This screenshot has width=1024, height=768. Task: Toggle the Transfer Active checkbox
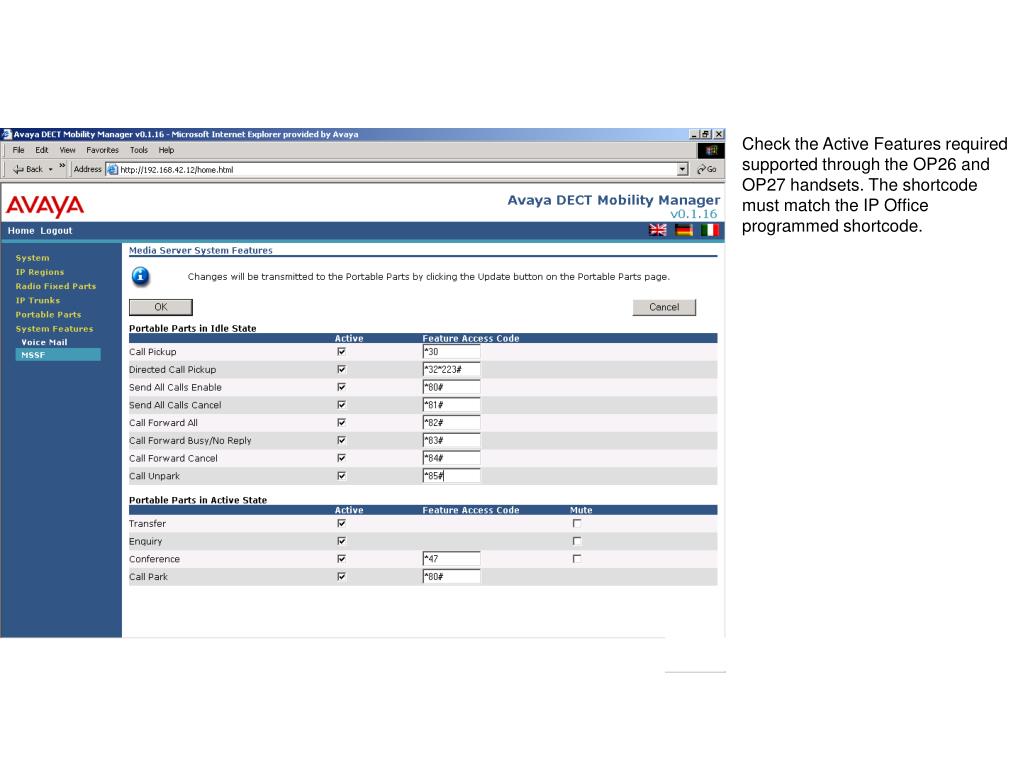tap(342, 523)
